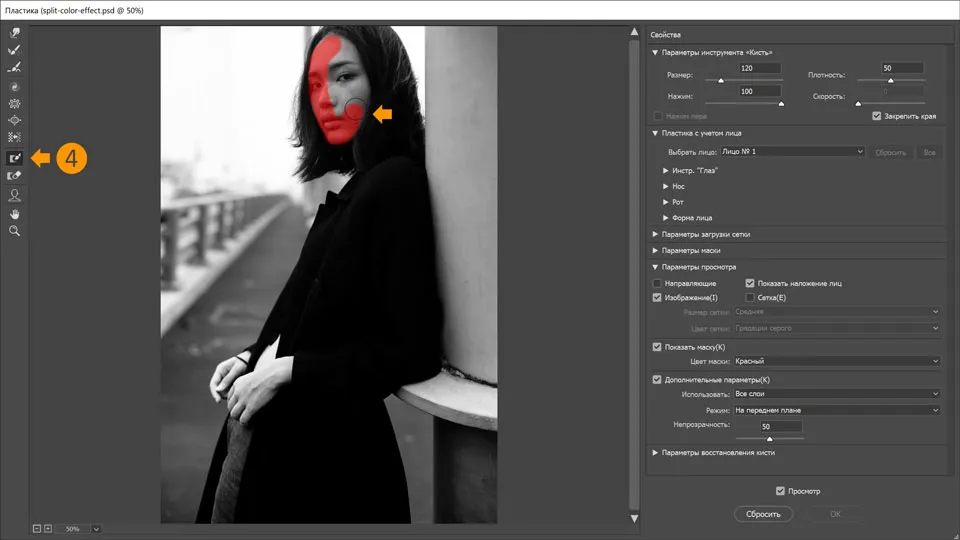The height and width of the screenshot is (540, 960).
Task: Click the Непрозрачность field with 50
Action: click(x=781, y=426)
